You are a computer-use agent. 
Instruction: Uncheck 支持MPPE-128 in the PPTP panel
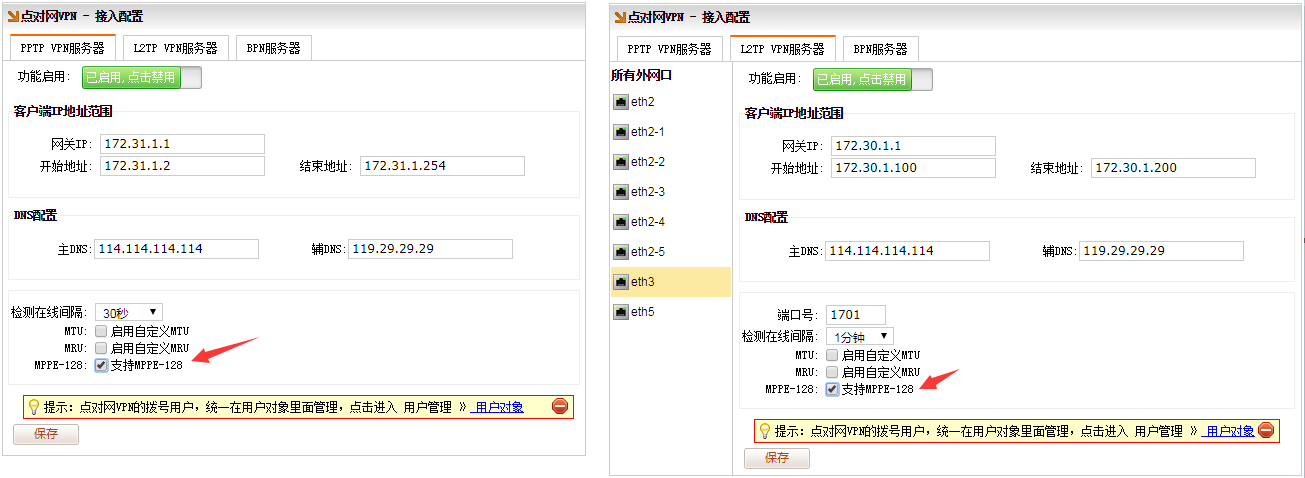point(101,365)
